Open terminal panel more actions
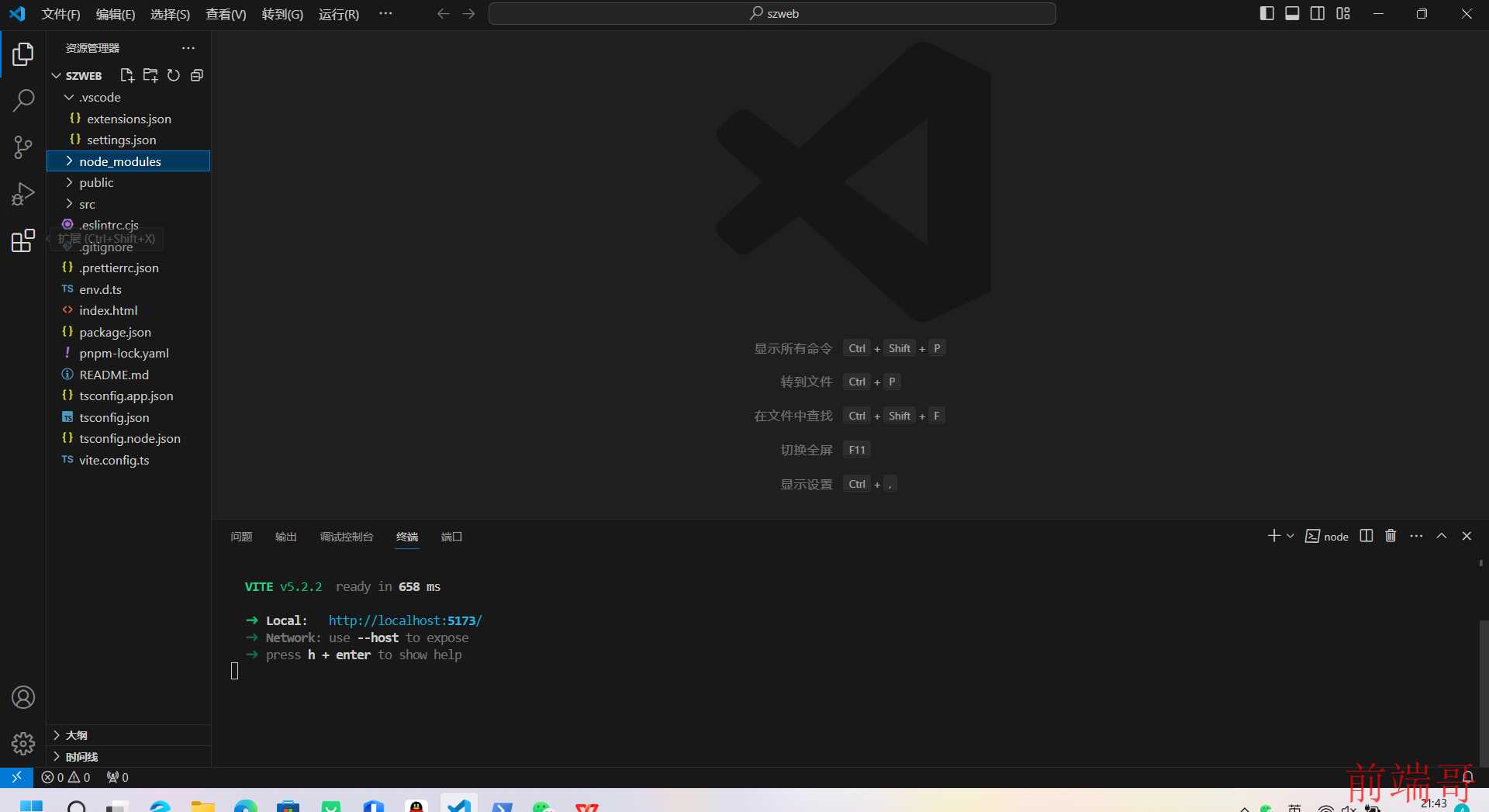1489x812 pixels. click(1416, 536)
